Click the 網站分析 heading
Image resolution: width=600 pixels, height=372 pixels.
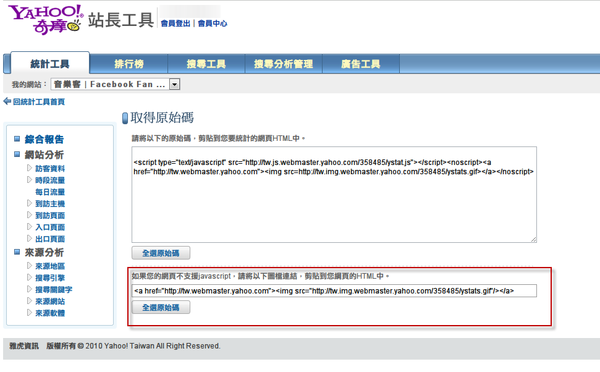click(44, 155)
